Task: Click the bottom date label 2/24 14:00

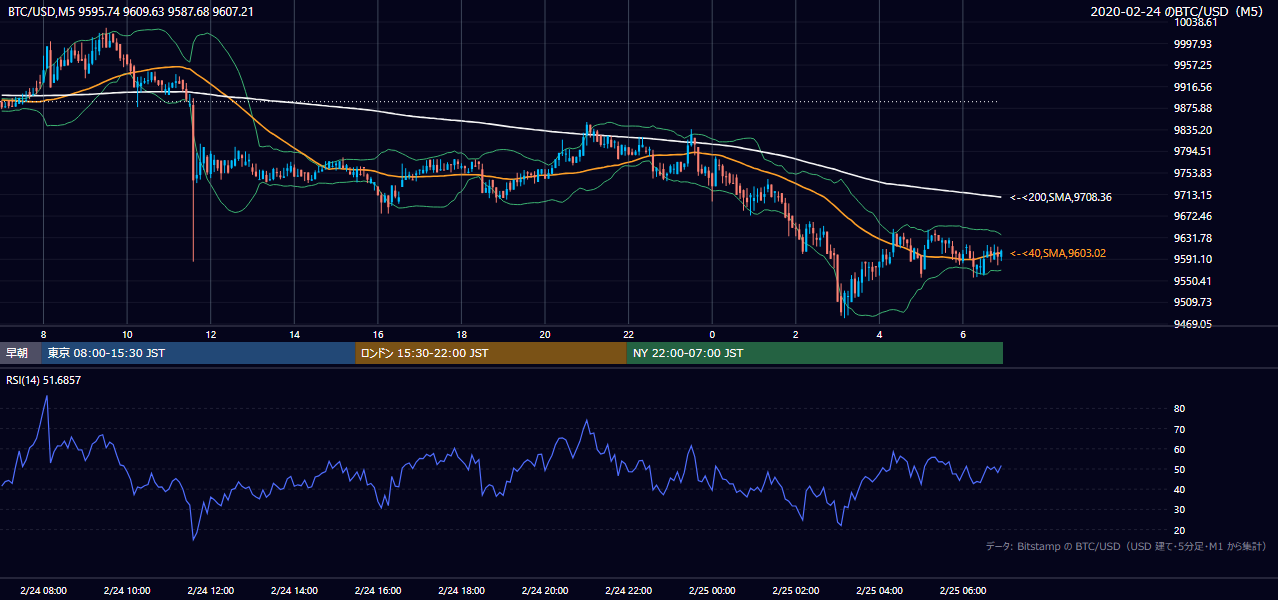Action: pyautogui.click(x=294, y=591)
